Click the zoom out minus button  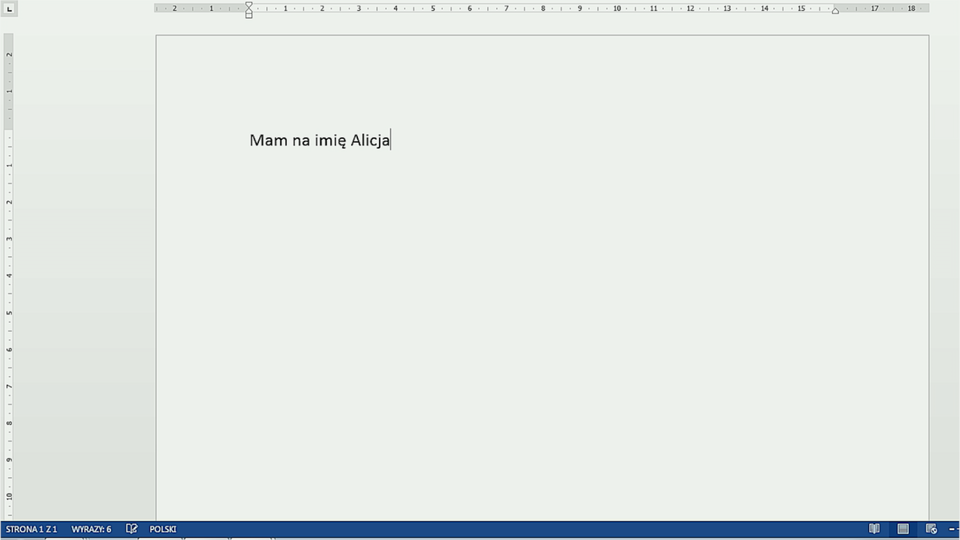pyautogui.click(x=952, y=529)
